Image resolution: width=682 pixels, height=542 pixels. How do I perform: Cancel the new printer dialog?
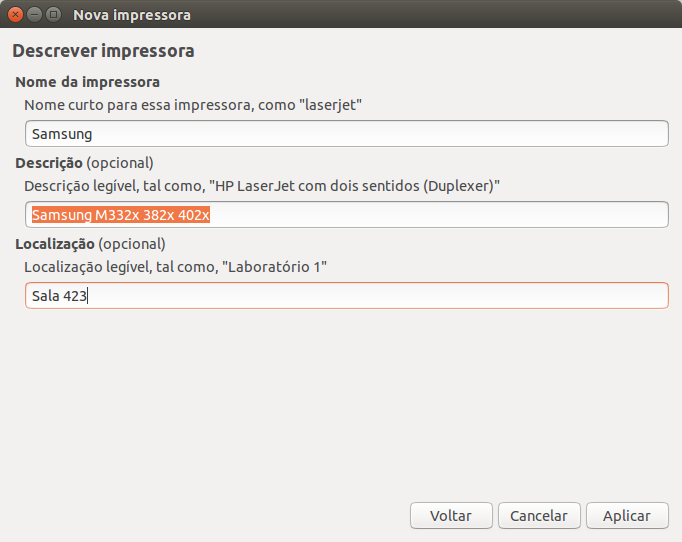pos(539,515)
